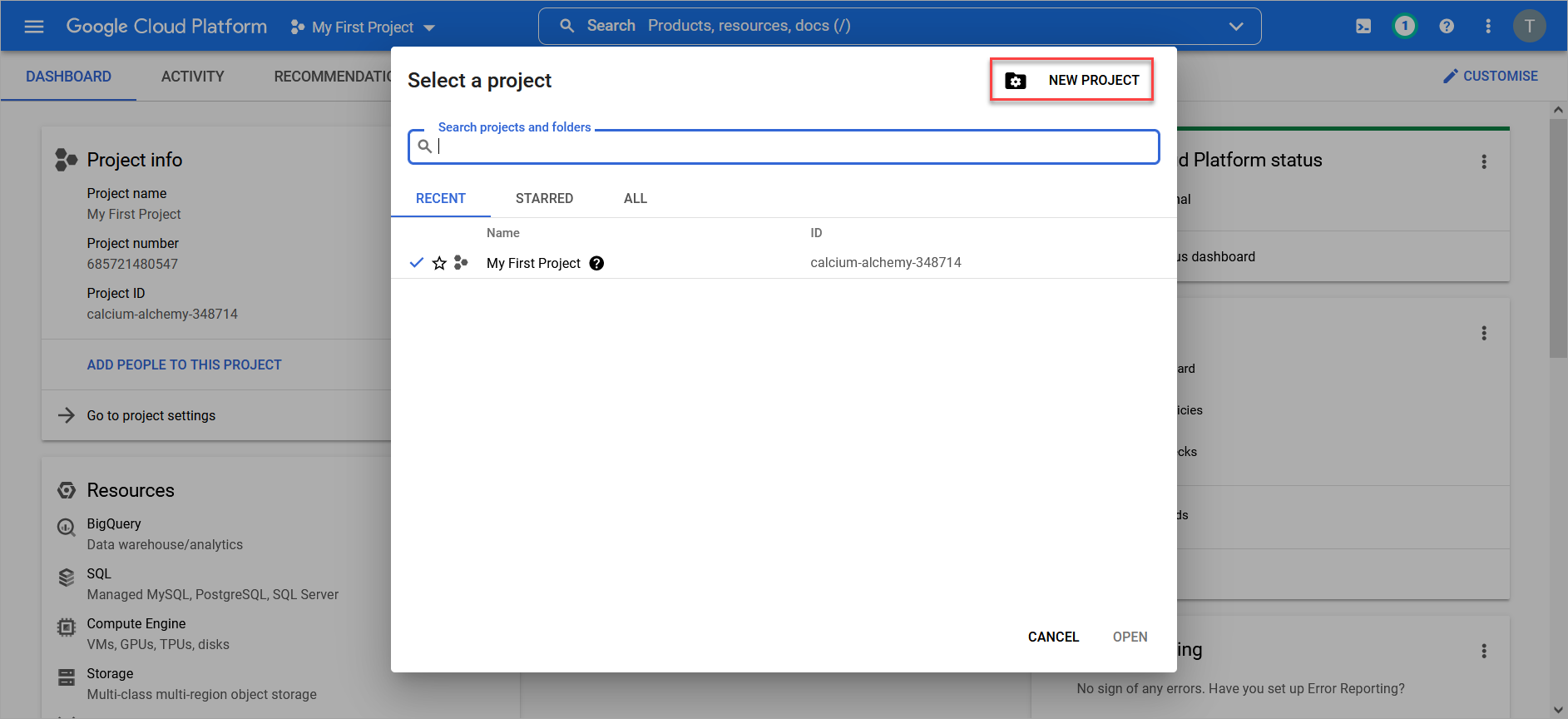The height and width of the screenshot is (719, 1568).
Task: Focus the Search projects and folders field
Action: [x=784, y=146]
